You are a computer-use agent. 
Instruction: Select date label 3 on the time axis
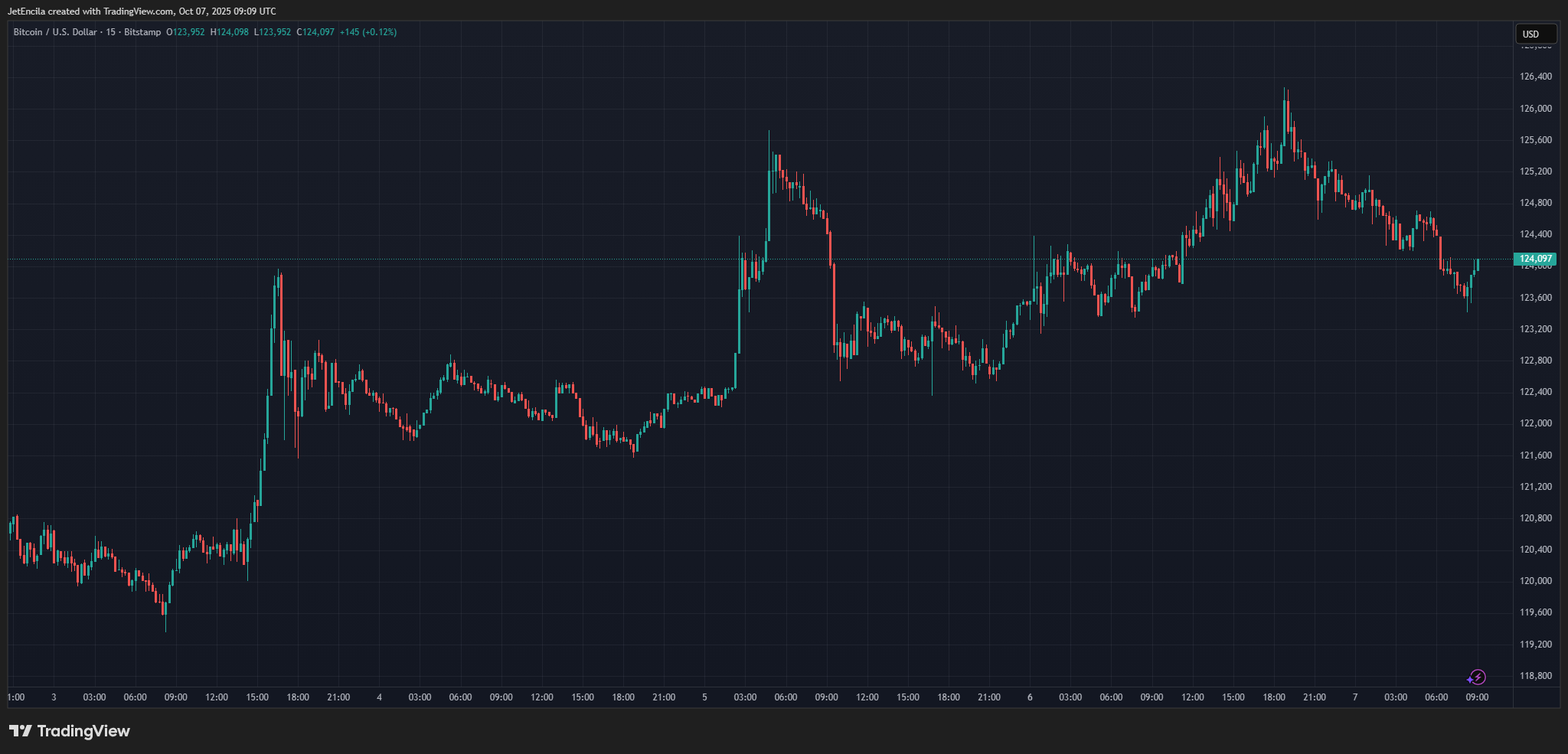tap(54, 697)
